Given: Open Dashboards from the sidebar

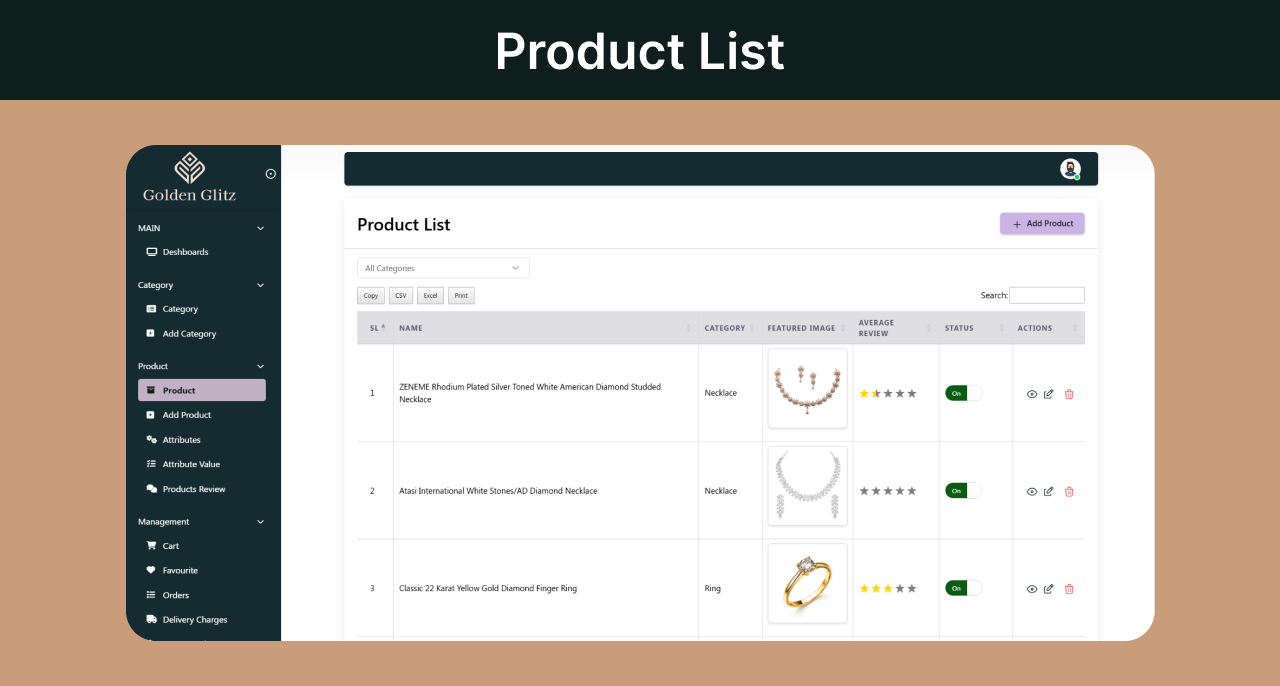Looking at the screenshot, I should point(185,252).
